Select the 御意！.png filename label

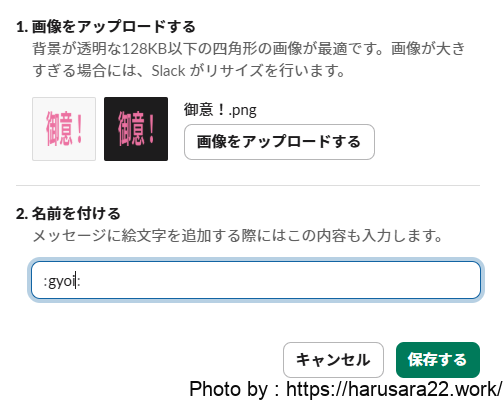(x=220, y=110)
